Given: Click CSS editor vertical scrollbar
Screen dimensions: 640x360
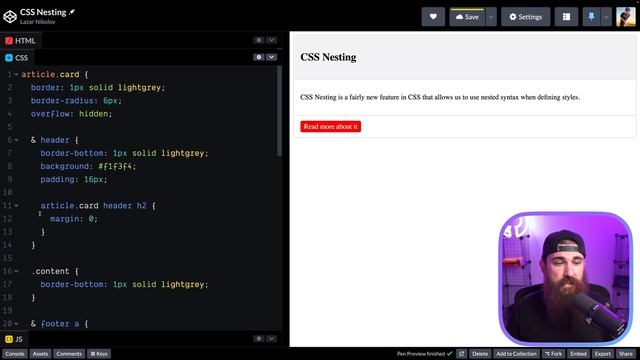Looking at the screenshot, I should [280, 111].
